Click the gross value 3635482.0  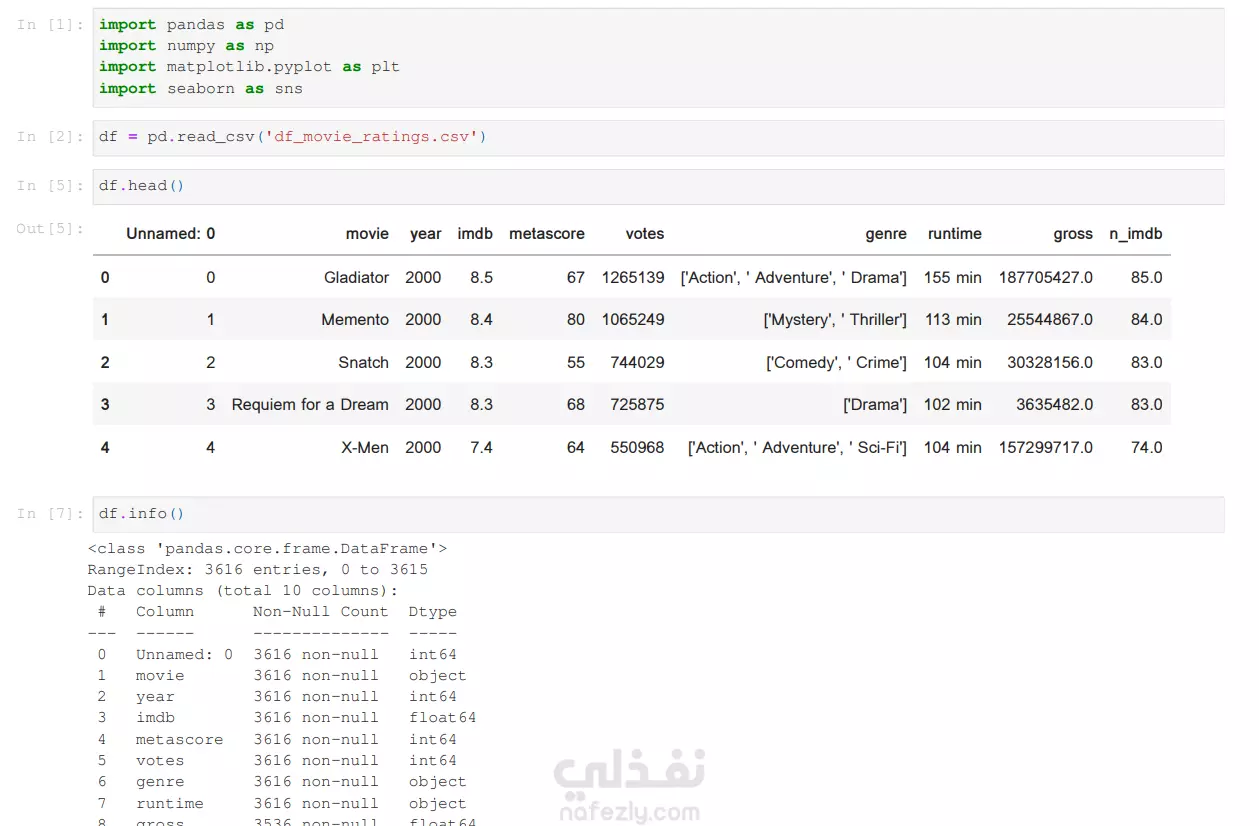[x=1055, y=405]
